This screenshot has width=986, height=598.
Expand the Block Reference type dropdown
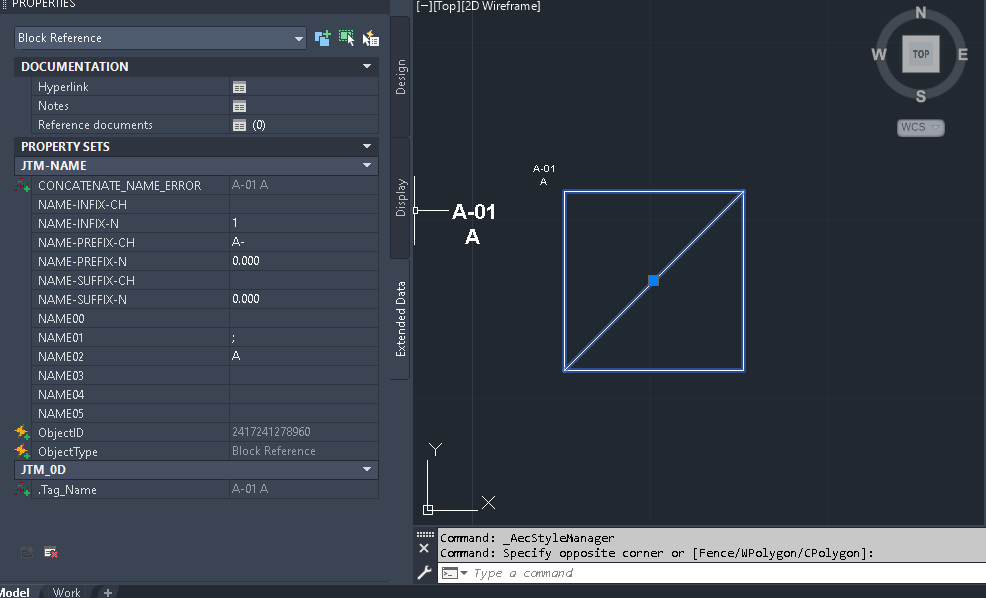pos(299,37)
